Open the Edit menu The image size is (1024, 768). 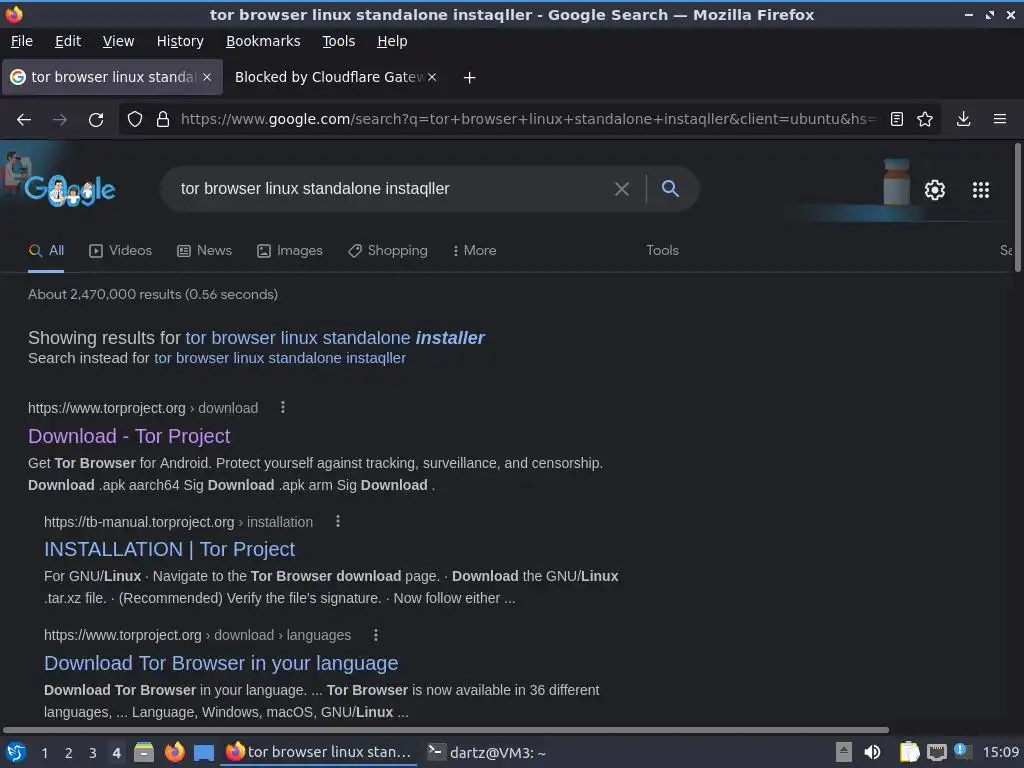pyautogui.click(x=68, y=41)
